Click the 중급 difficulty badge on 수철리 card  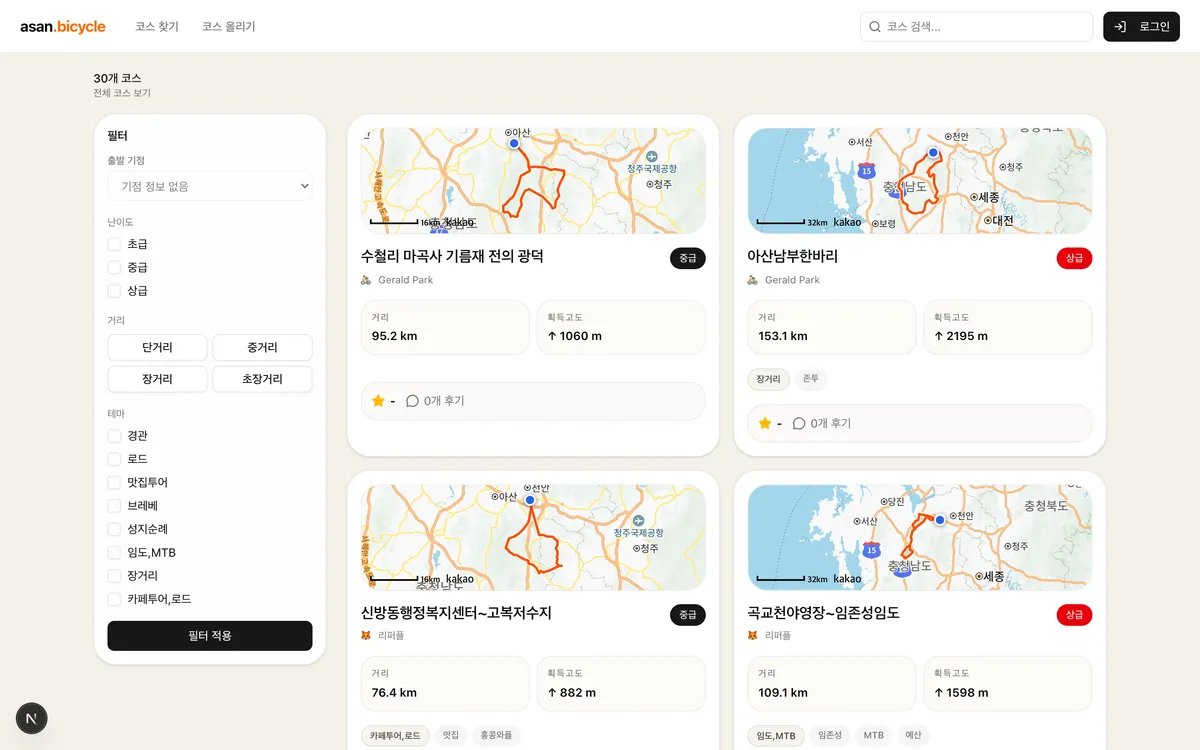tap(687, 257)
